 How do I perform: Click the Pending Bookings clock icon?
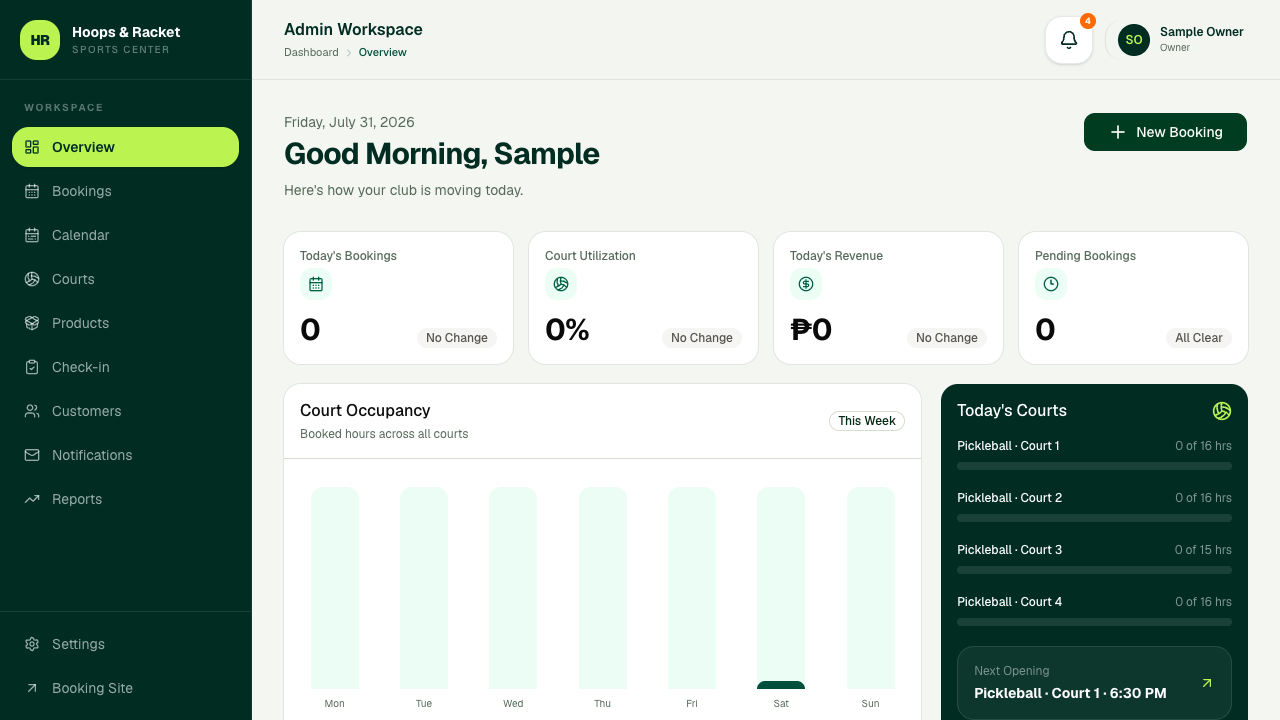pyautogui.click(x=1051, y=284)
